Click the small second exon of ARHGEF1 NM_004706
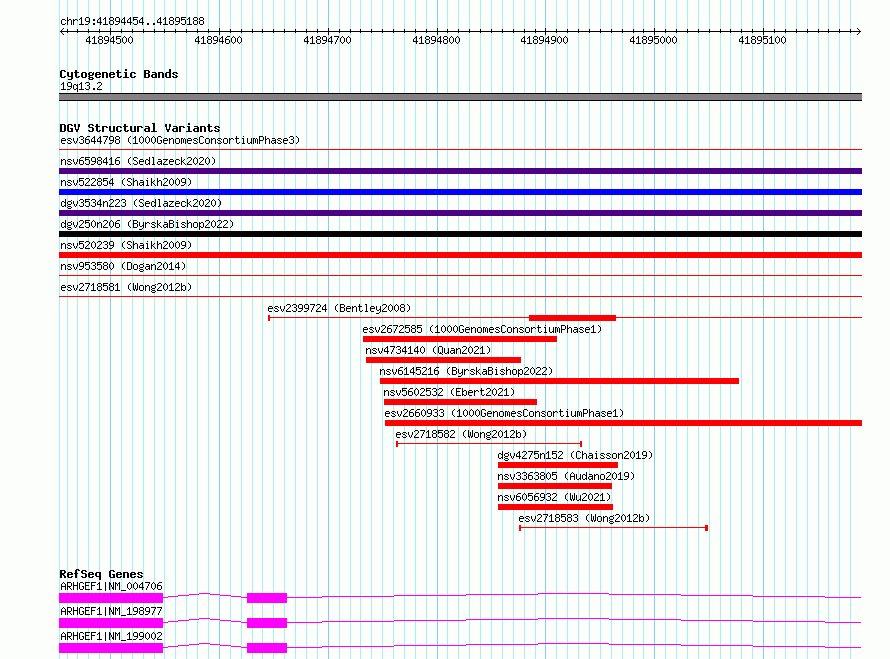Viewport: 890px width, 659px height. click(267, 598)
